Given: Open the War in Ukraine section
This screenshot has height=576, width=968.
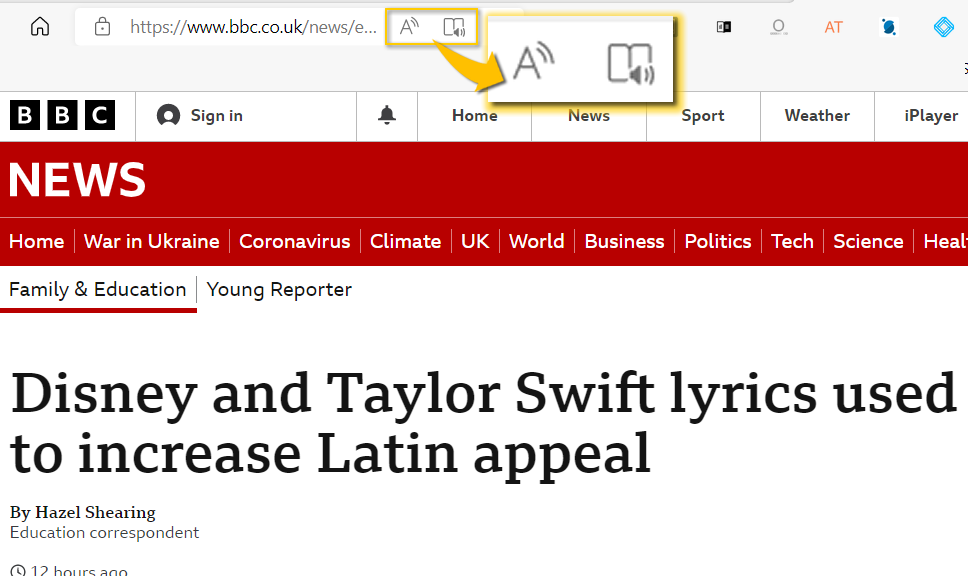Looking at the screenshot, I should tap(152, 241).
